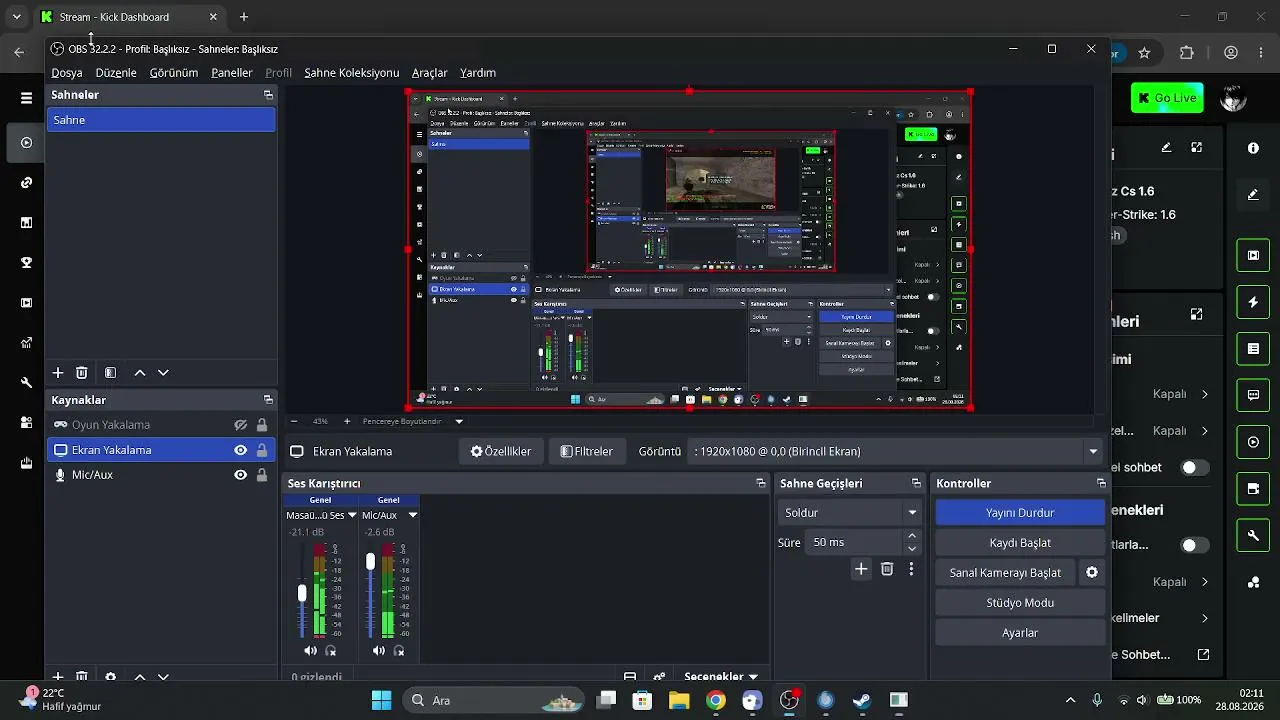Open Chrome tab search dropdown arrow
This screenshot has height=720, width=1280.
tap(16, 17)
